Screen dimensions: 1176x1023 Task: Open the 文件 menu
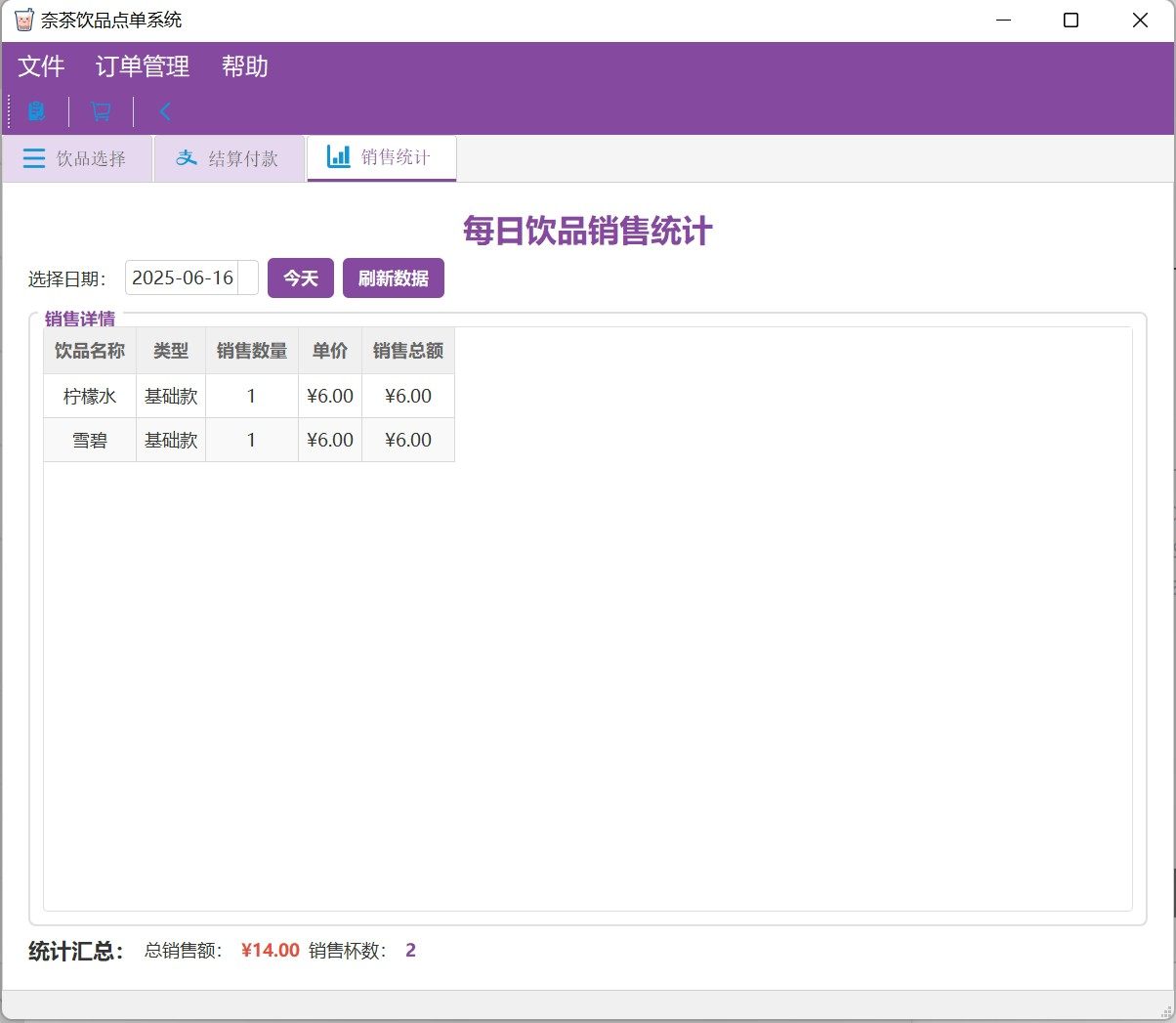click(41, 66)
